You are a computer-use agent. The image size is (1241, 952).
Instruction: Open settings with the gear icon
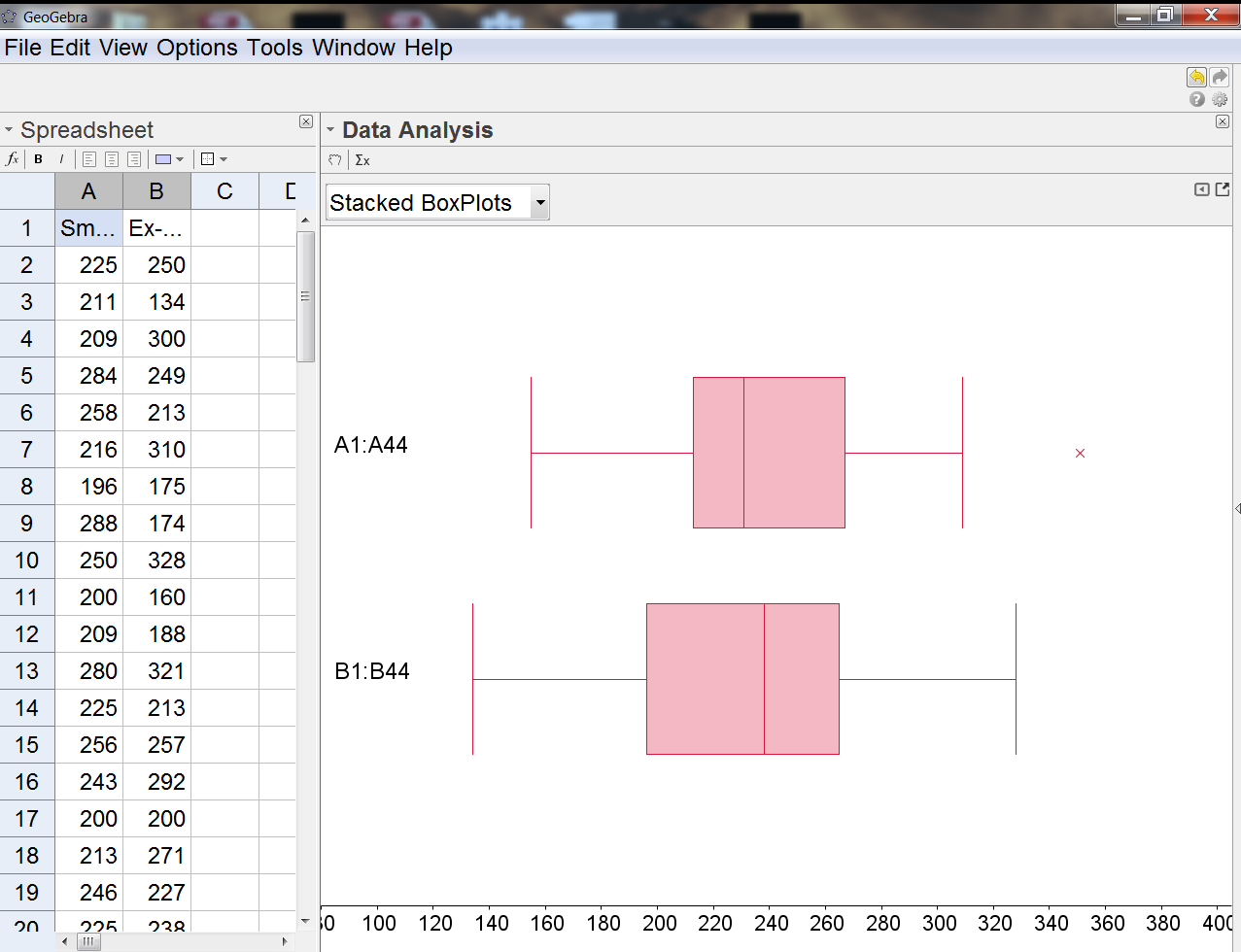(1220, 99)
